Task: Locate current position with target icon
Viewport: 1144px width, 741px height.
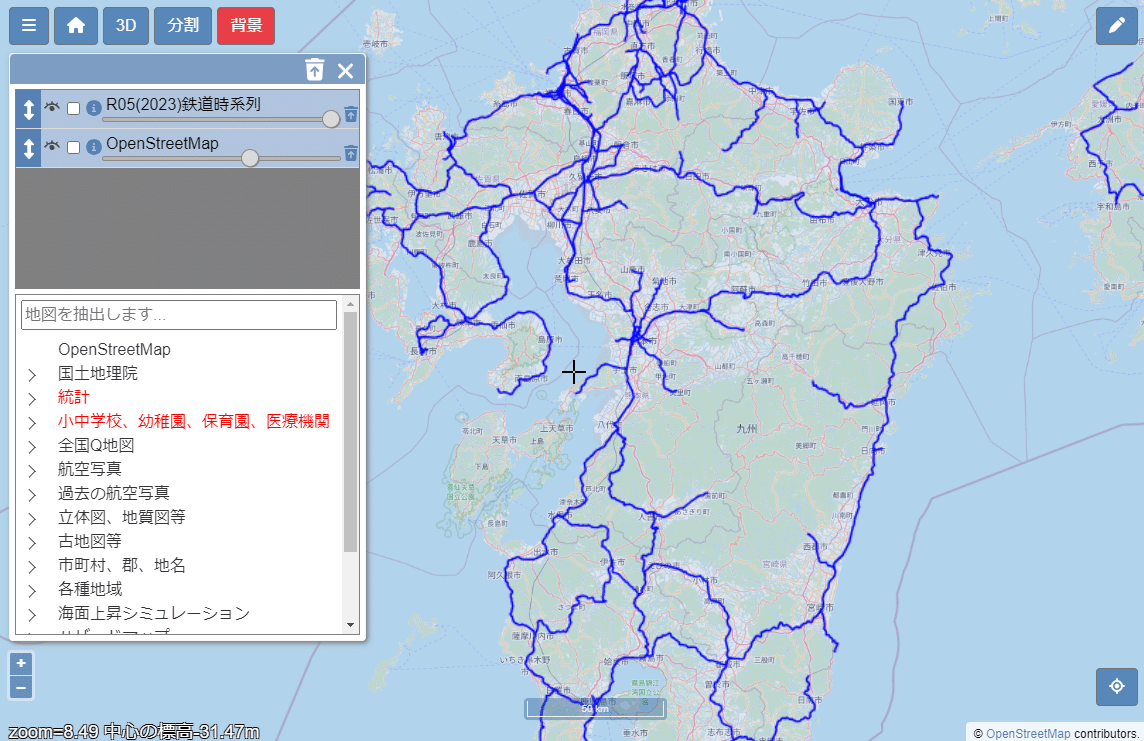Action: tap(1116, 686)
